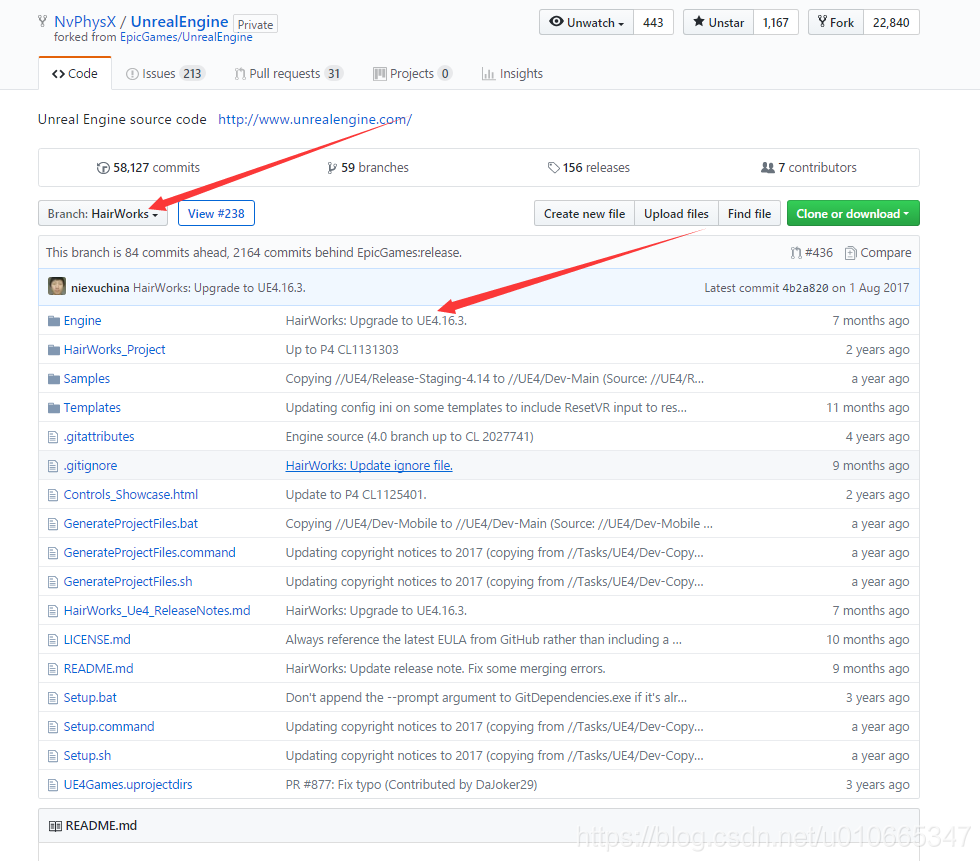Click the Insights graph icon

click(488, 74)
